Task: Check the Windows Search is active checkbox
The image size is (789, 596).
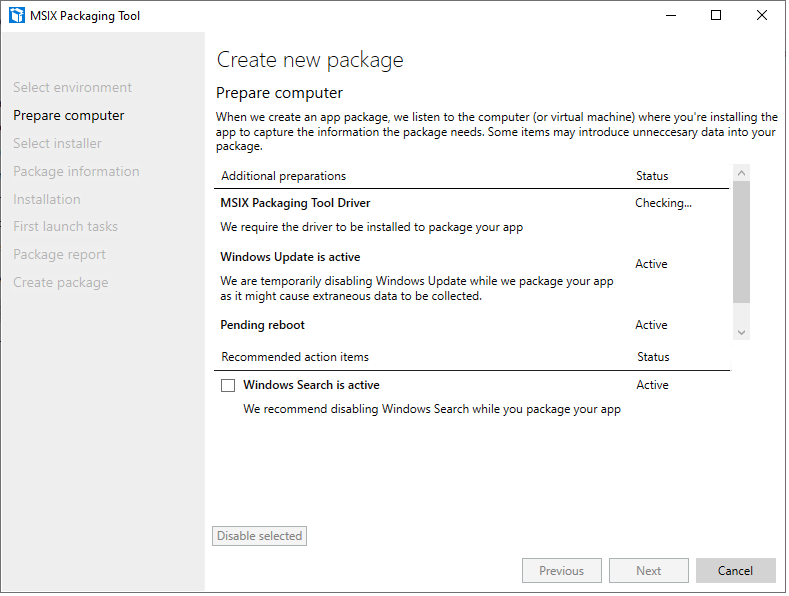Action: point(228,386)
